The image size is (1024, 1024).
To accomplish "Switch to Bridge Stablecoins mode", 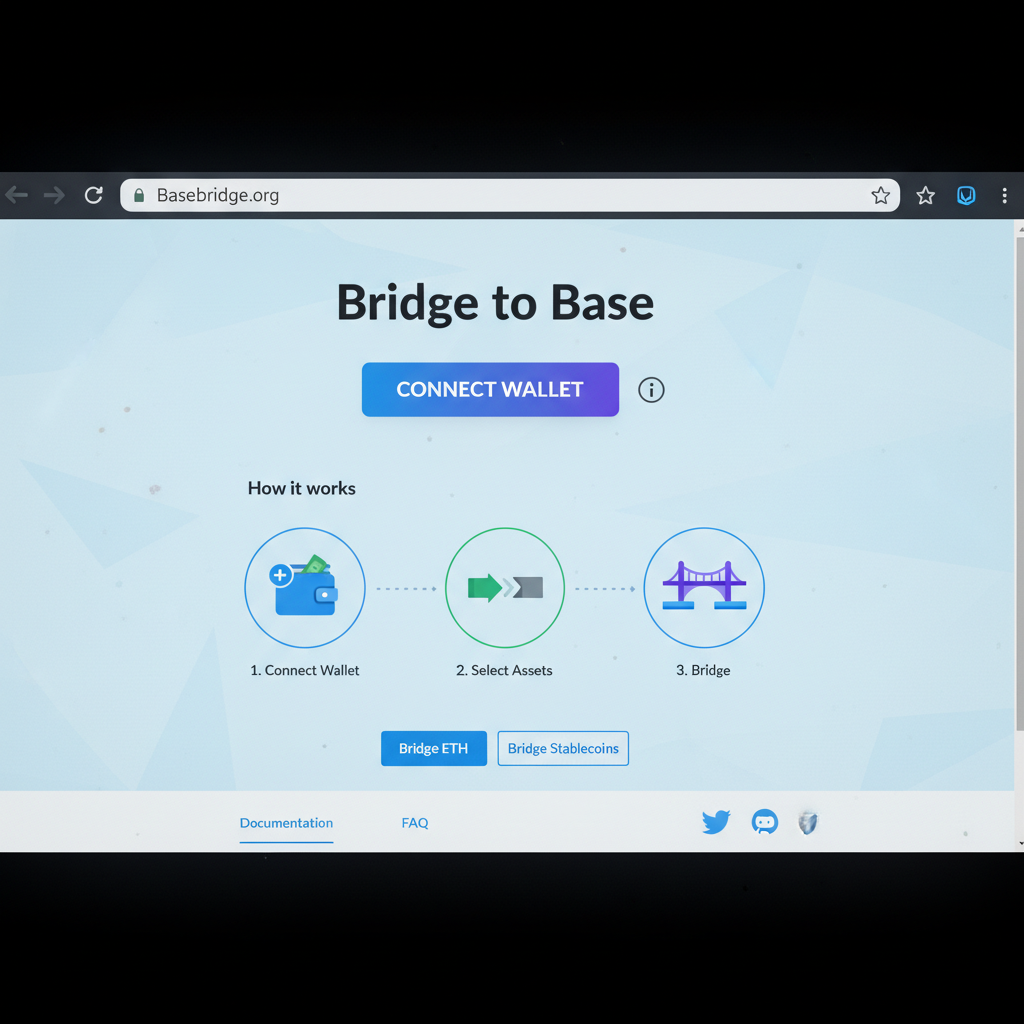I will tap(562, 748).
